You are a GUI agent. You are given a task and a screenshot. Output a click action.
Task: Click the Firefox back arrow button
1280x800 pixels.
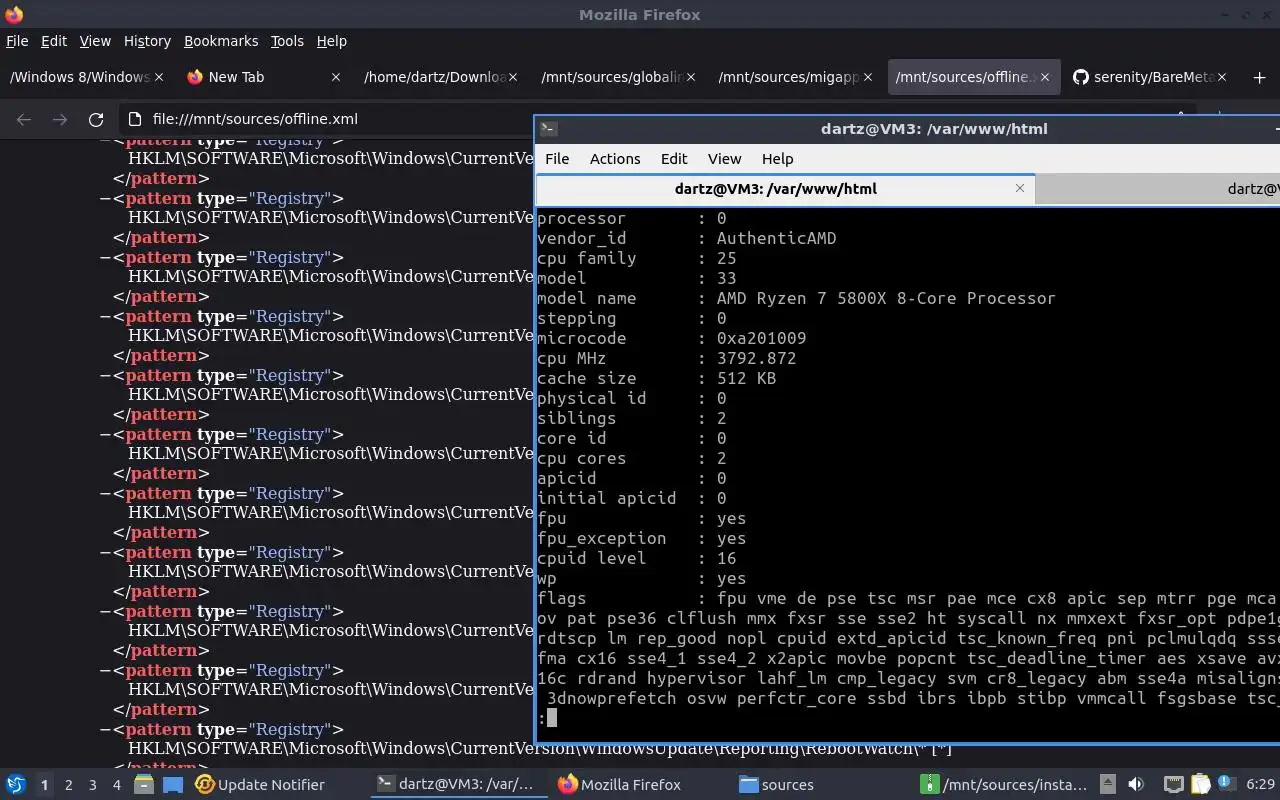tap(24, 119)
